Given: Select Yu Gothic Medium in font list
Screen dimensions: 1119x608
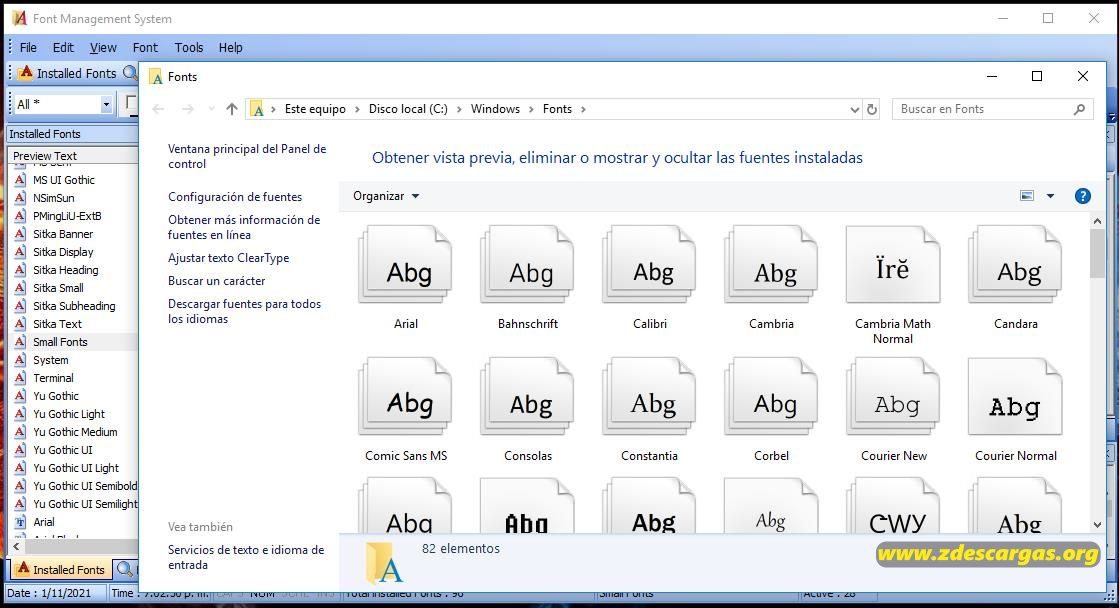Looking at the screenshot, I should pyautogui.click(x=76, y=432).
